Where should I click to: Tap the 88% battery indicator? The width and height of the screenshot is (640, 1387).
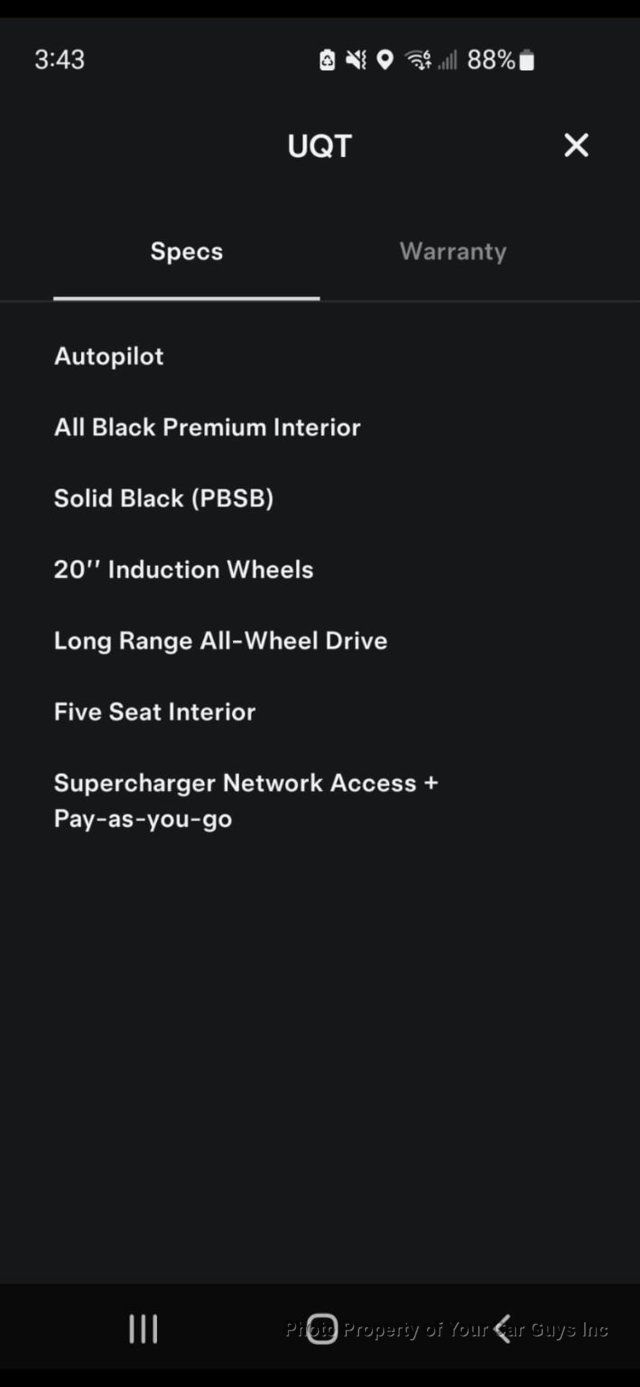point(501,60)
